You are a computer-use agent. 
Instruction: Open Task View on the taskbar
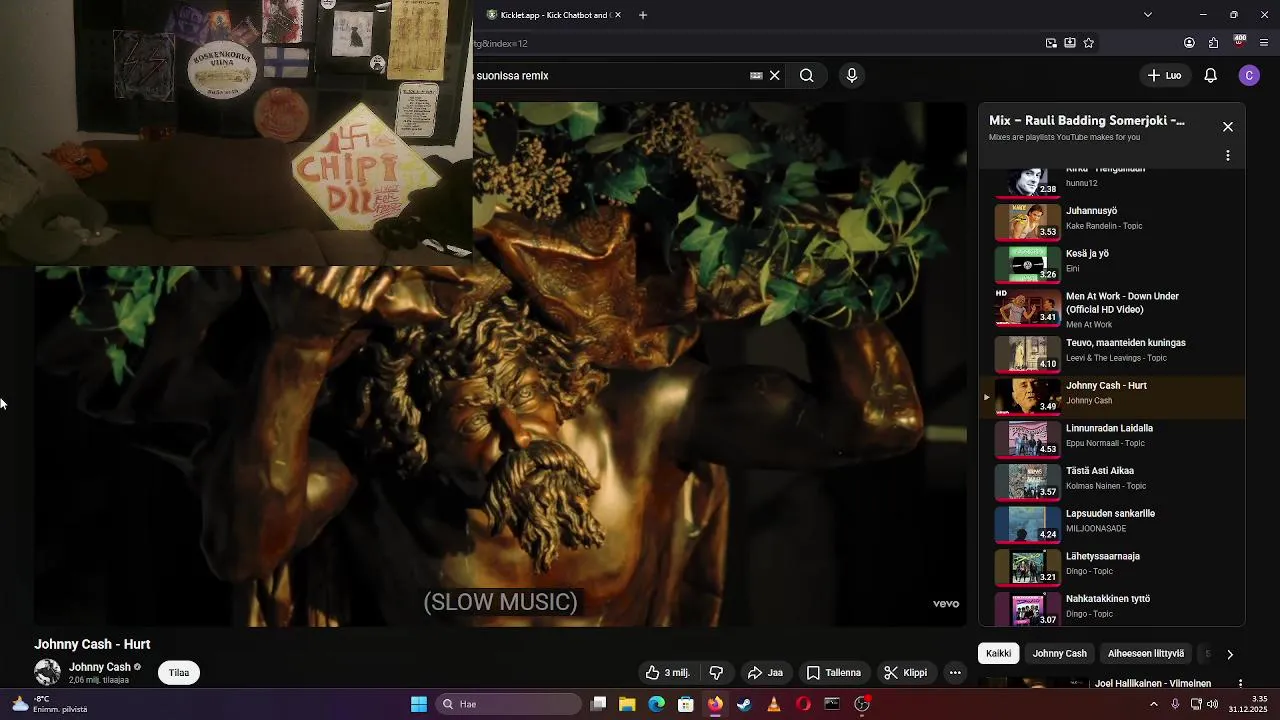[598, 704]
